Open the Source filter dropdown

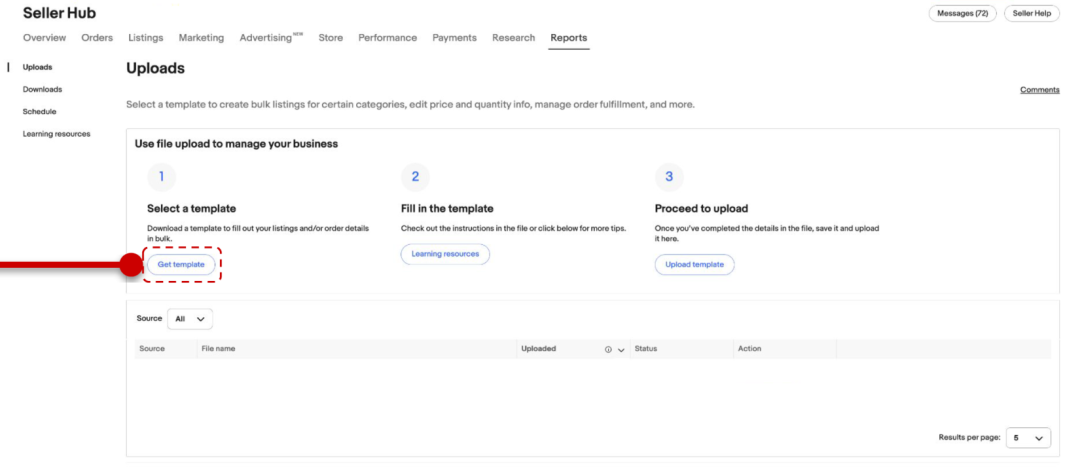coord(190,319)
